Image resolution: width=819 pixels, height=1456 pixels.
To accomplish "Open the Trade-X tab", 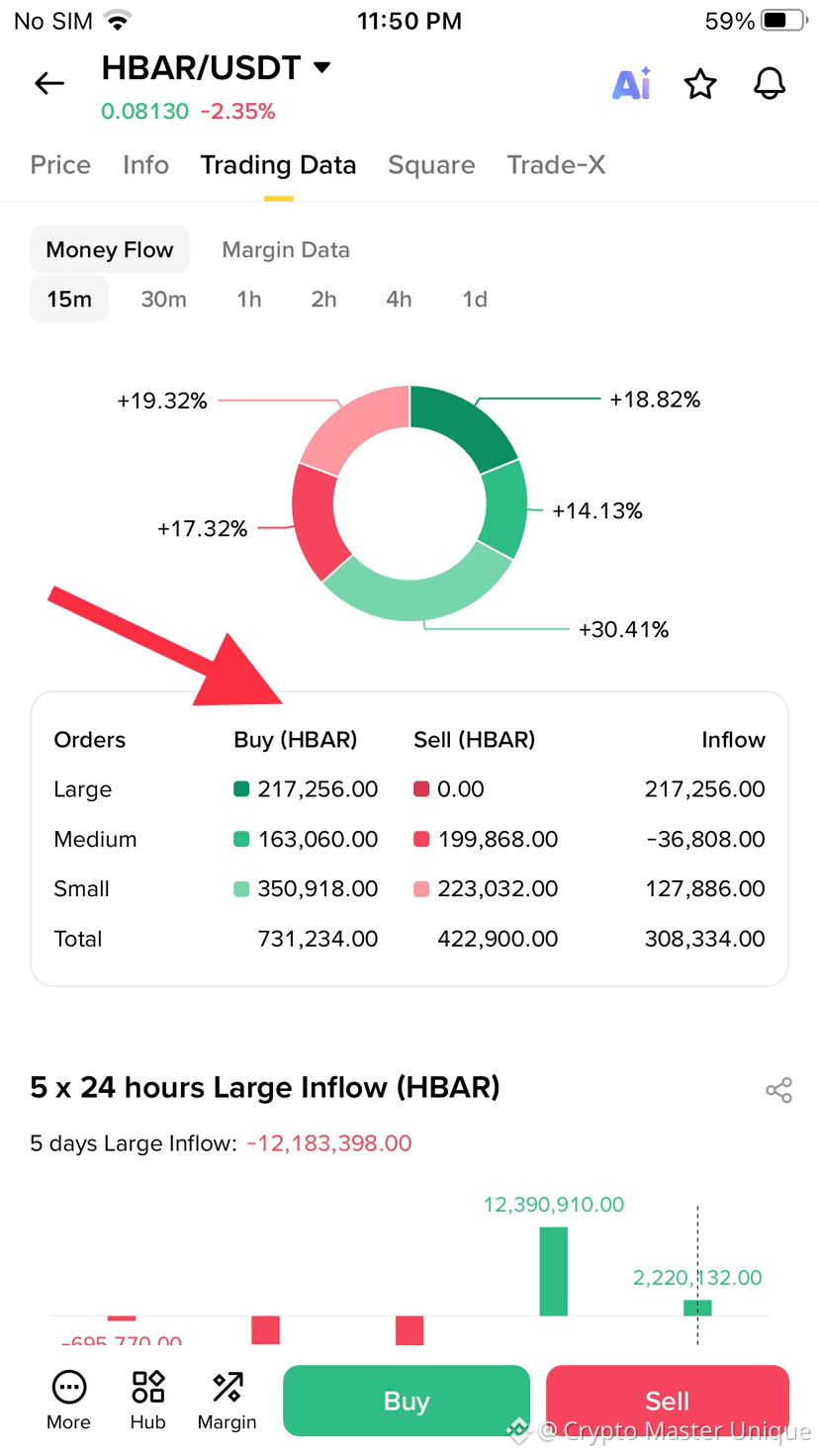I will (556, 164).
